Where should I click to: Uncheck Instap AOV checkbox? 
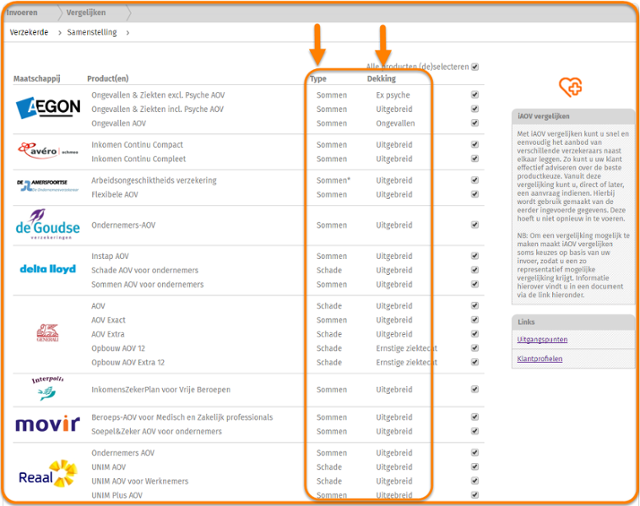[x=475, y=256]
